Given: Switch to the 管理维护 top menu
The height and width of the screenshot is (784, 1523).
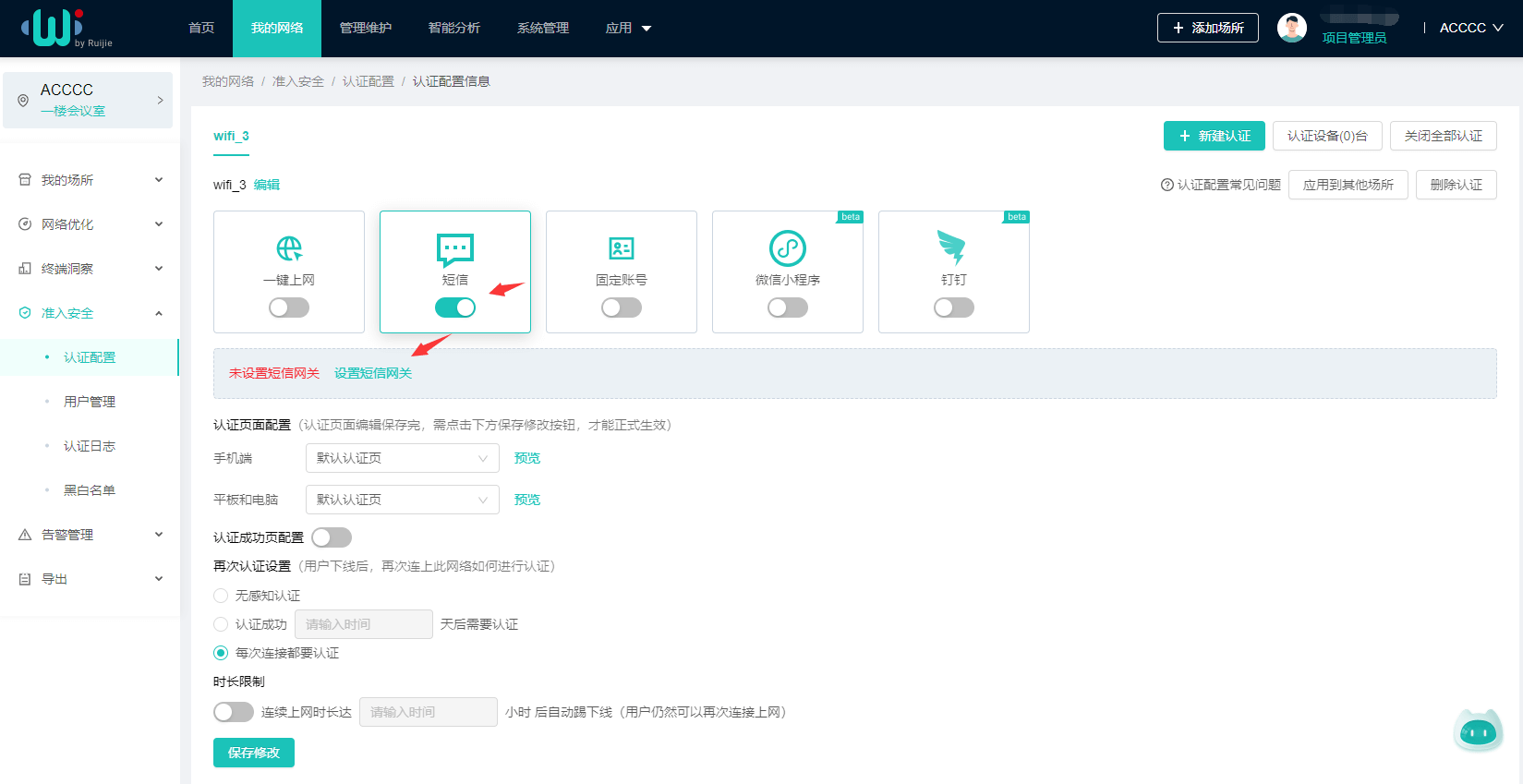Looking at the screenshot, I should click(x=365, y=28).
